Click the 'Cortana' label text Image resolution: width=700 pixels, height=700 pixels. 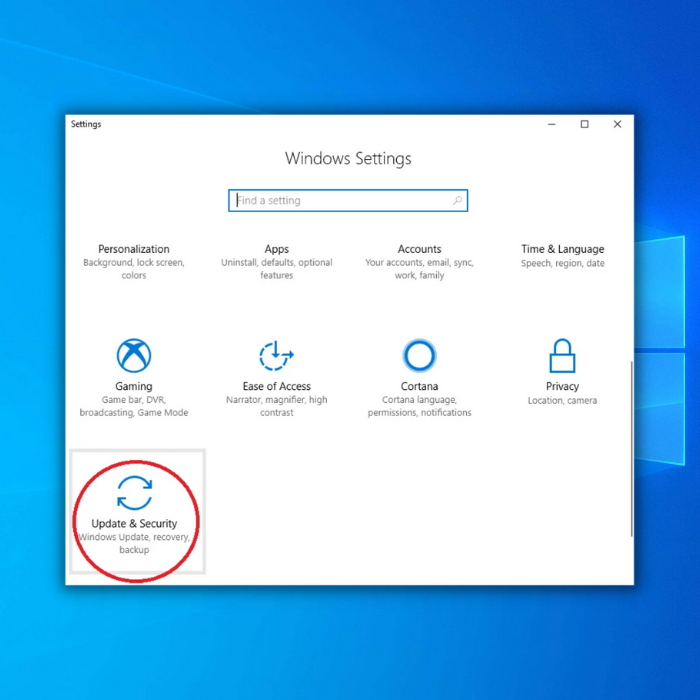coord(419,387)
